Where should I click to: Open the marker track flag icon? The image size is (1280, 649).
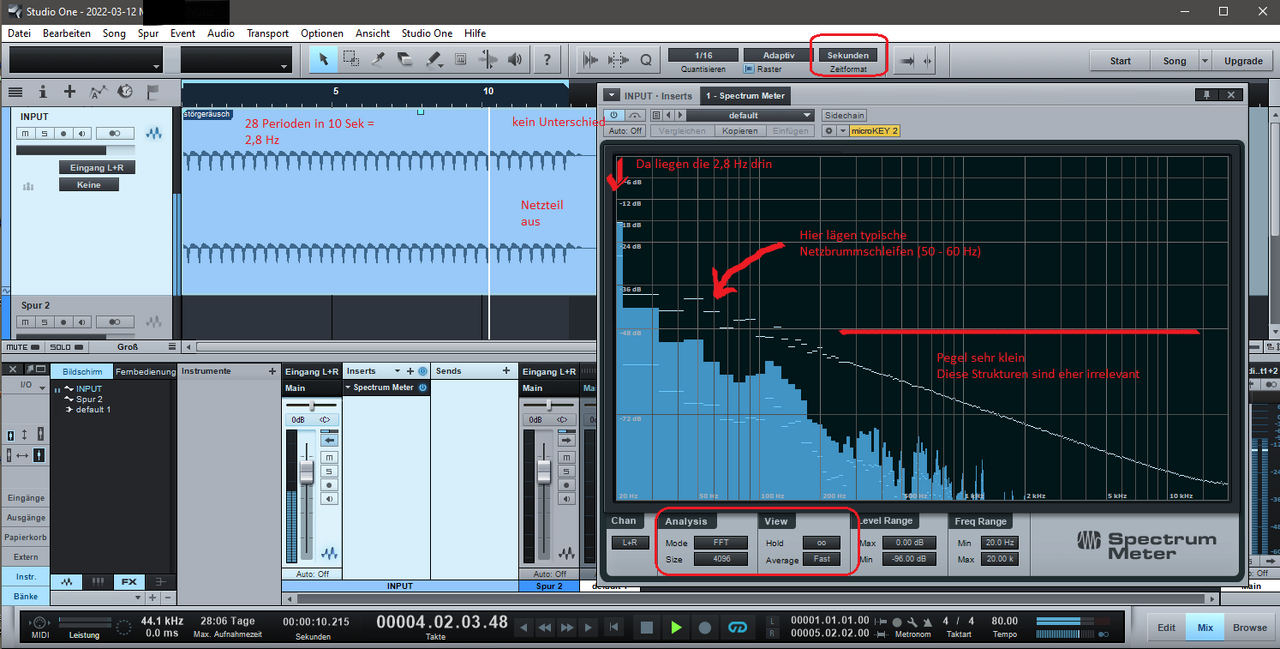click(152, 91)
